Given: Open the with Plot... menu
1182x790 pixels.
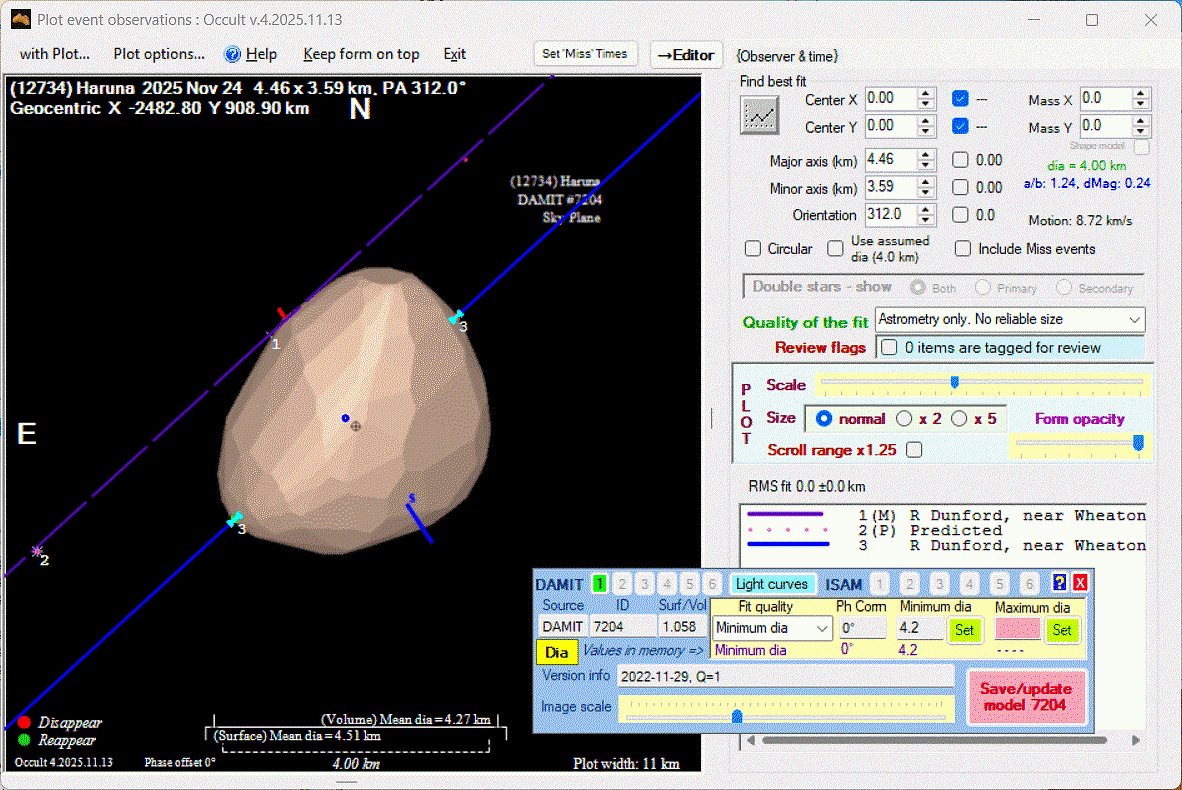Looking at the screenshot, I should tap(55, 54).
